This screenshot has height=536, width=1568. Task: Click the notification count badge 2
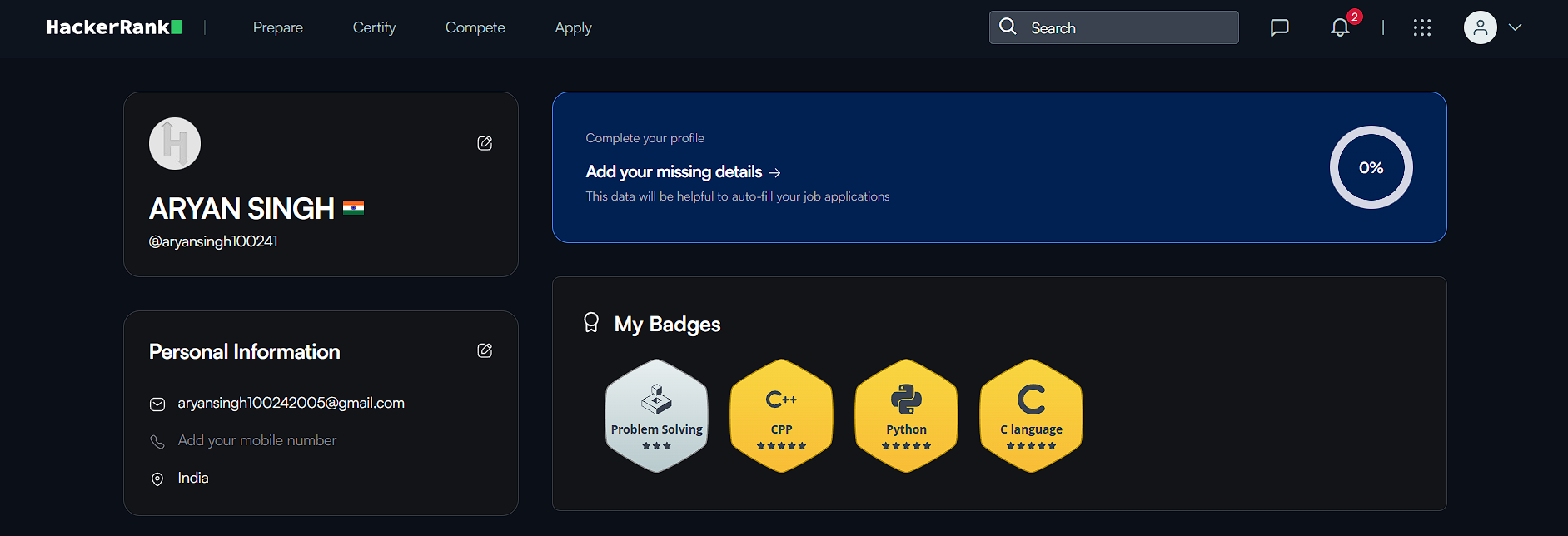click(x=1355, y=17)
